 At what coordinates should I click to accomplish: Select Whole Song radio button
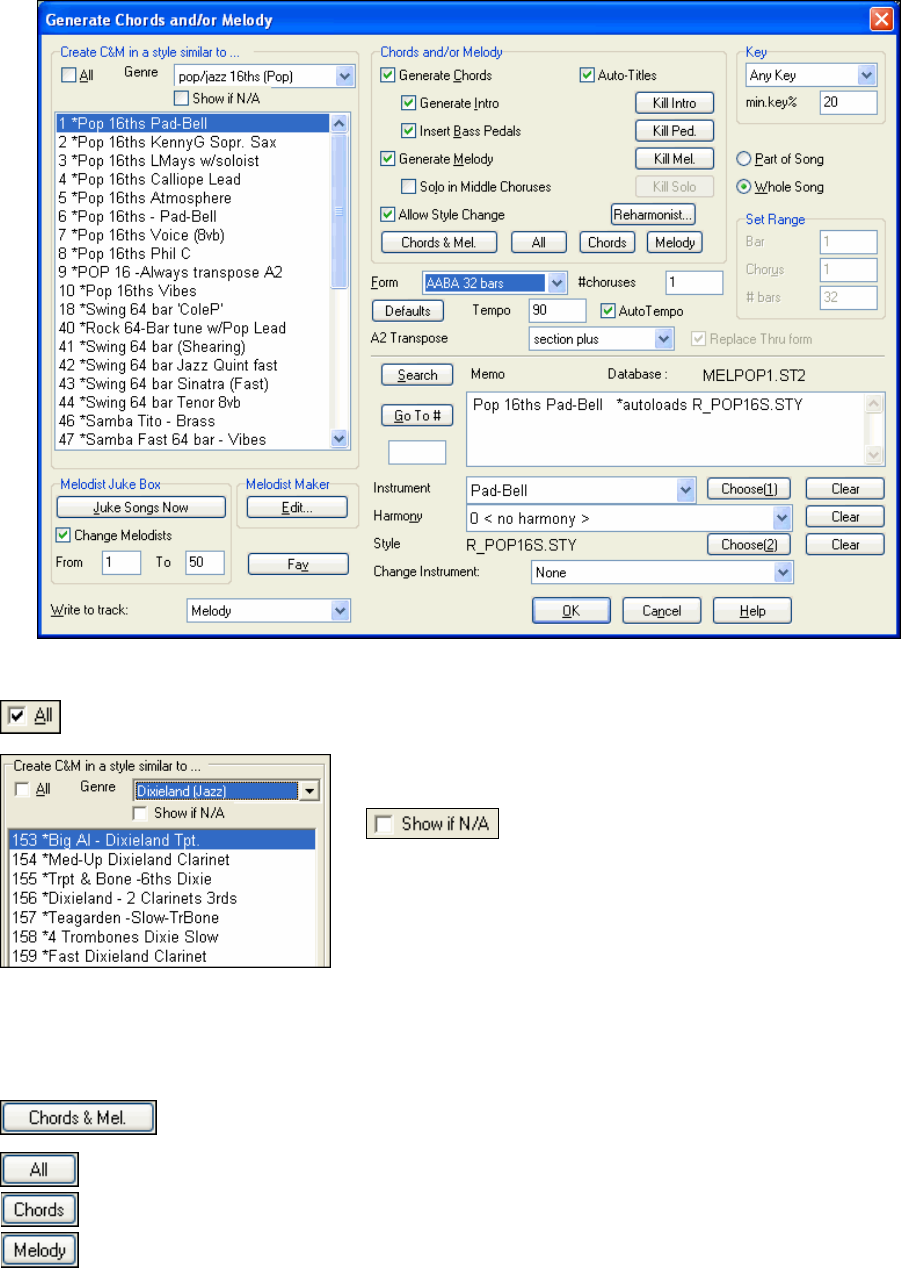click(743, 187)
